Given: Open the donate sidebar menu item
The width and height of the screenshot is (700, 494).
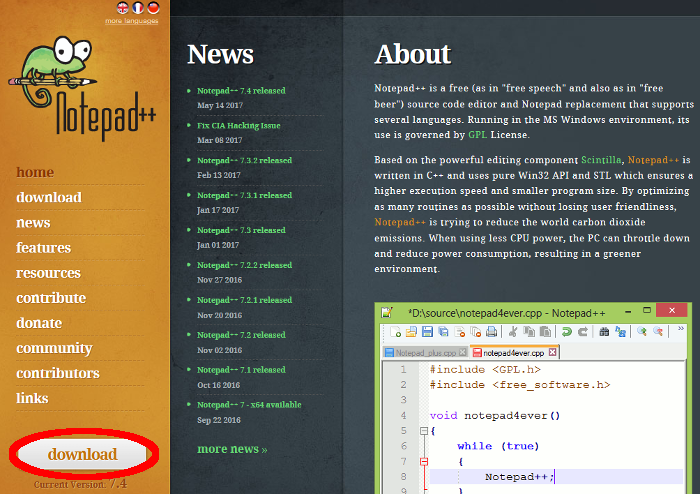Looking at the screenshot, I should pos(39,323).
